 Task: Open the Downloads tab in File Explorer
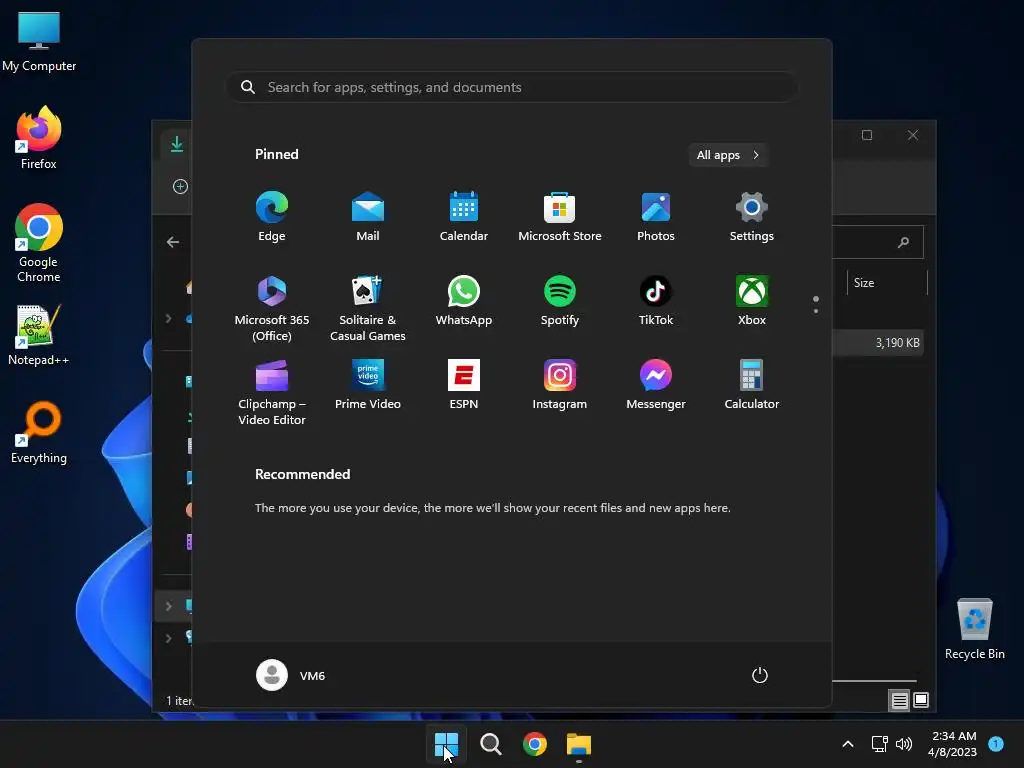point(176,144)
